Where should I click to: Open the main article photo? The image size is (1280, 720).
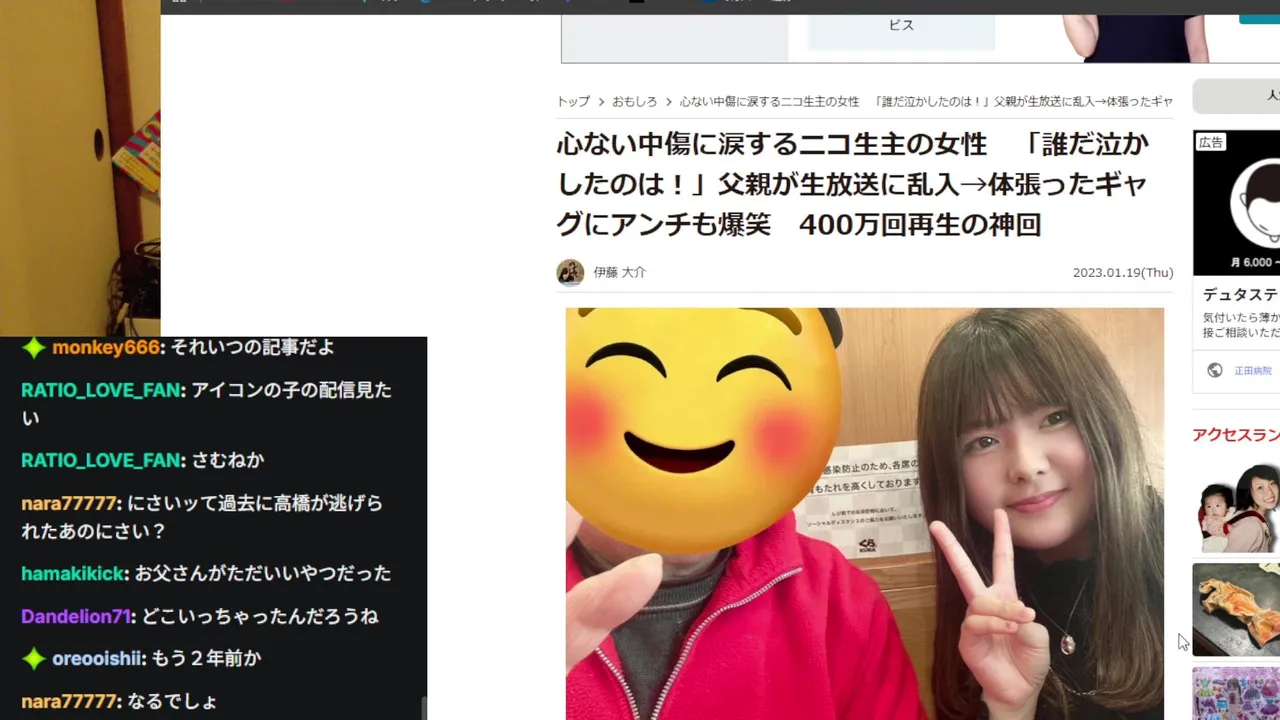point(865,513)
